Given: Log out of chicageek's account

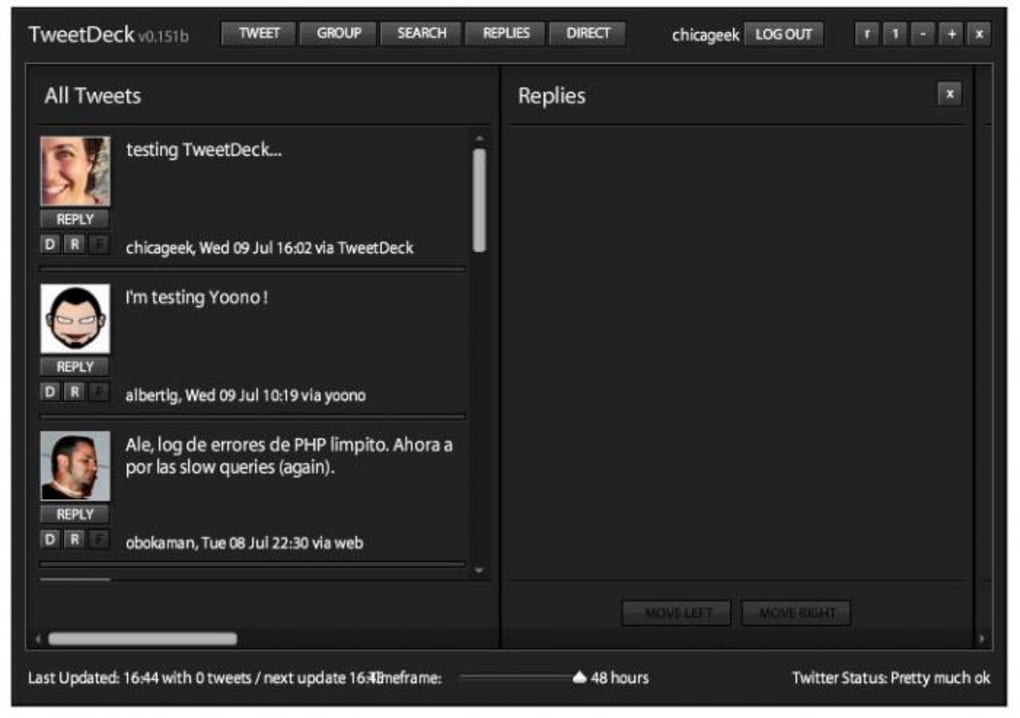Looking at the screenshot, I should (x=784, y=33).
